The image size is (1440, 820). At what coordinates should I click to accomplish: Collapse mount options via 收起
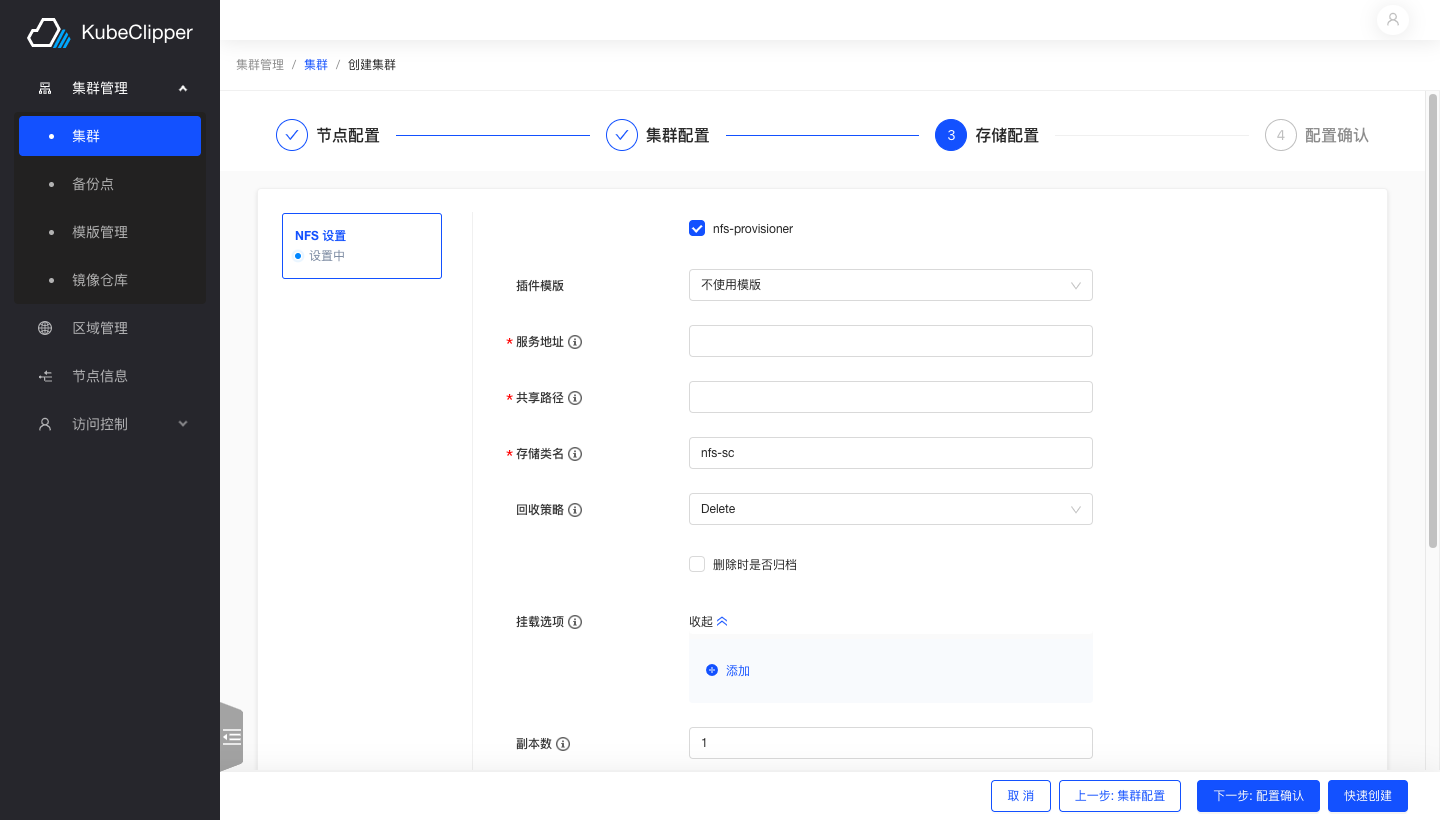click(x=708, y=622)
